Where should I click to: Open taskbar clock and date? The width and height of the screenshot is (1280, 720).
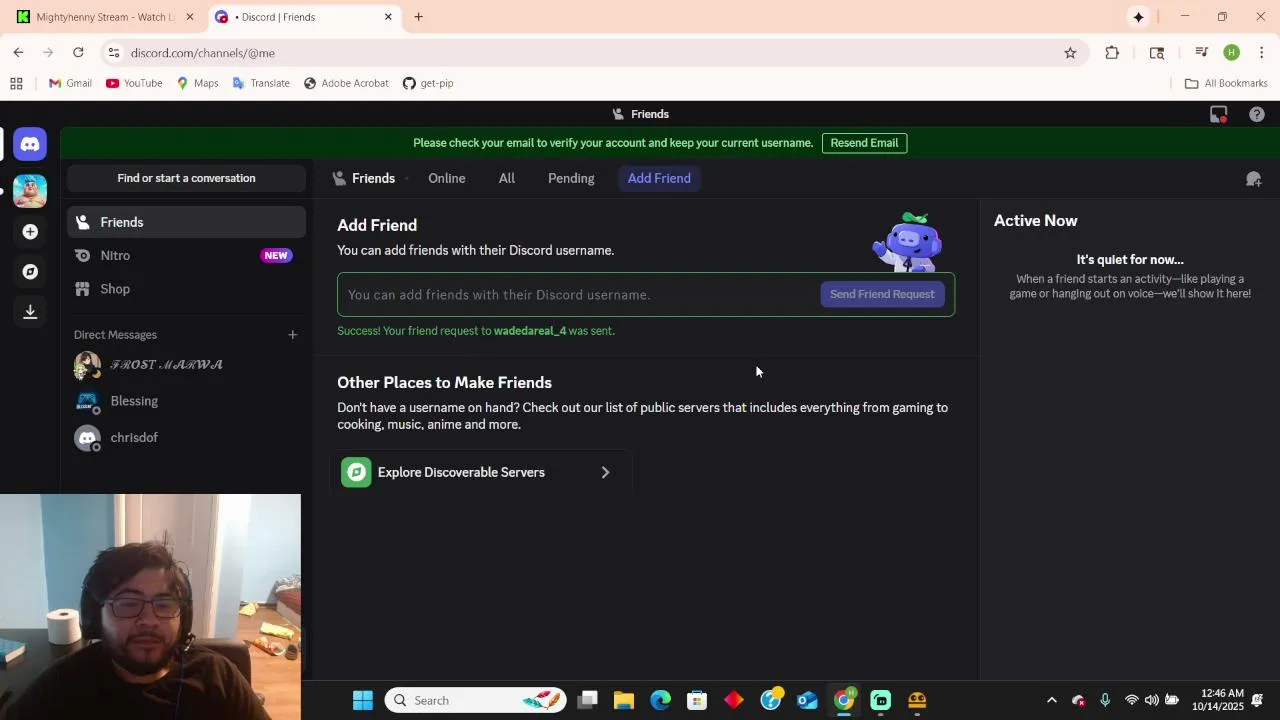pyautogui.click(x=1216, y=701)
